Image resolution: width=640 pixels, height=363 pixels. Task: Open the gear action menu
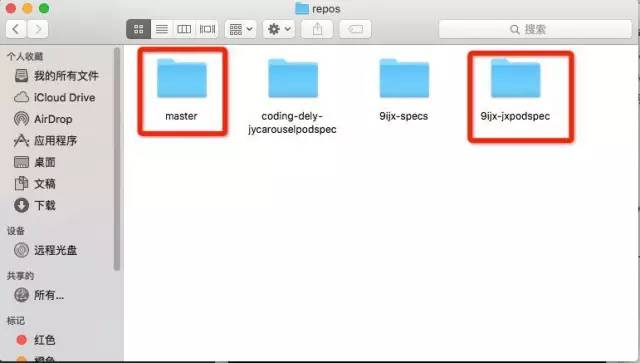pyautogui.click(x=279, y=29)
